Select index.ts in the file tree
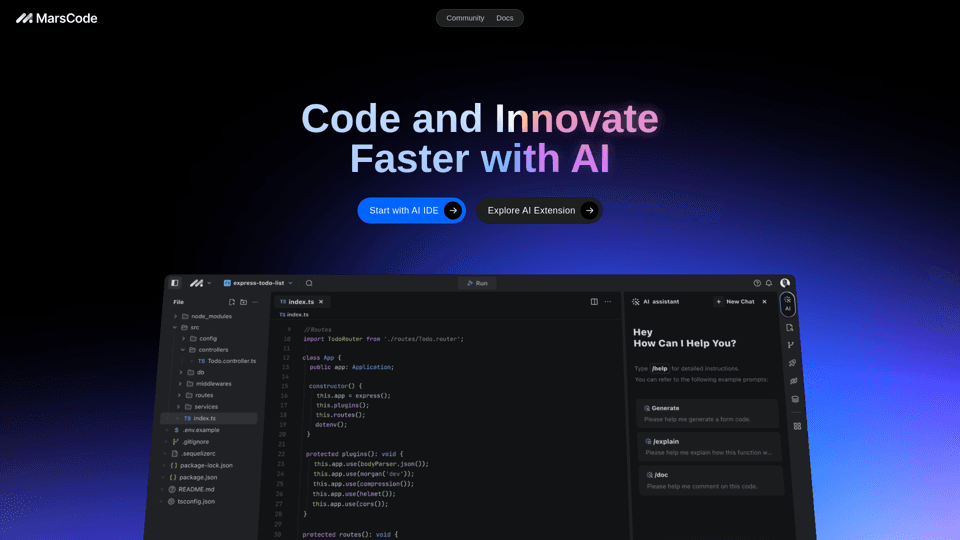 (208, 418)
